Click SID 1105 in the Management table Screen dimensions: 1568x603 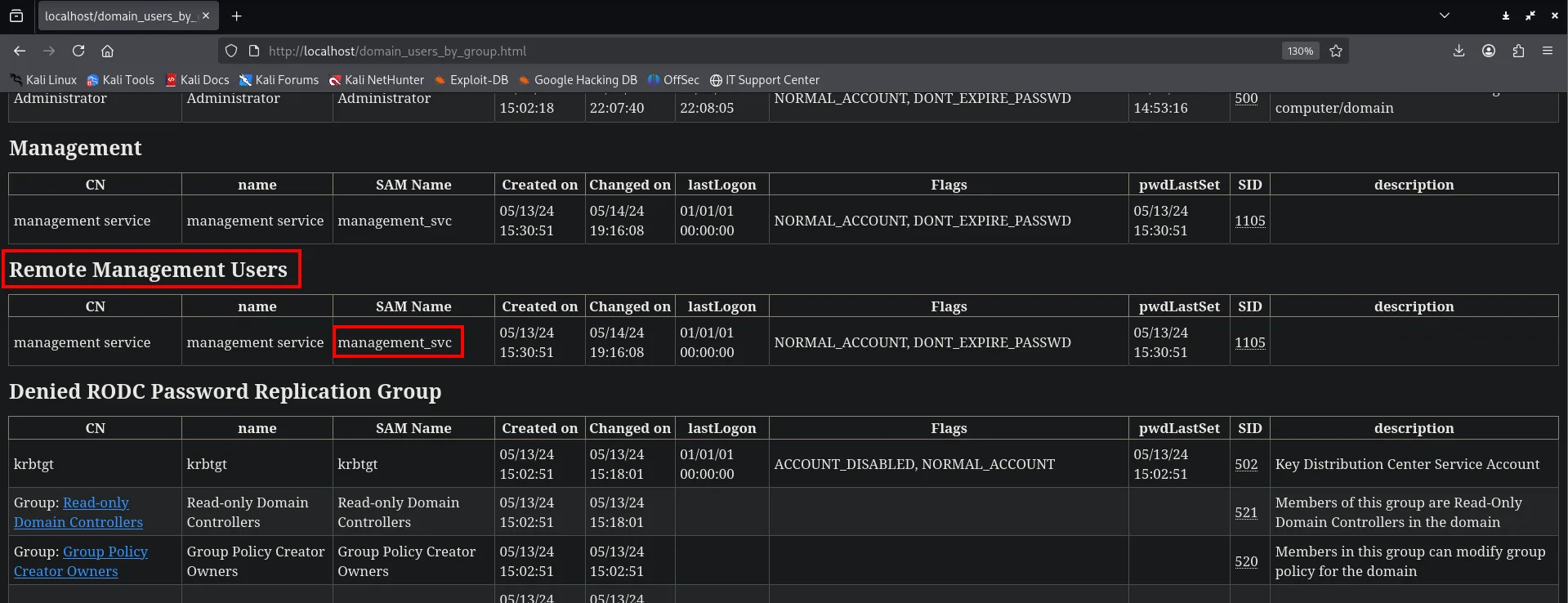point(1250,221)
